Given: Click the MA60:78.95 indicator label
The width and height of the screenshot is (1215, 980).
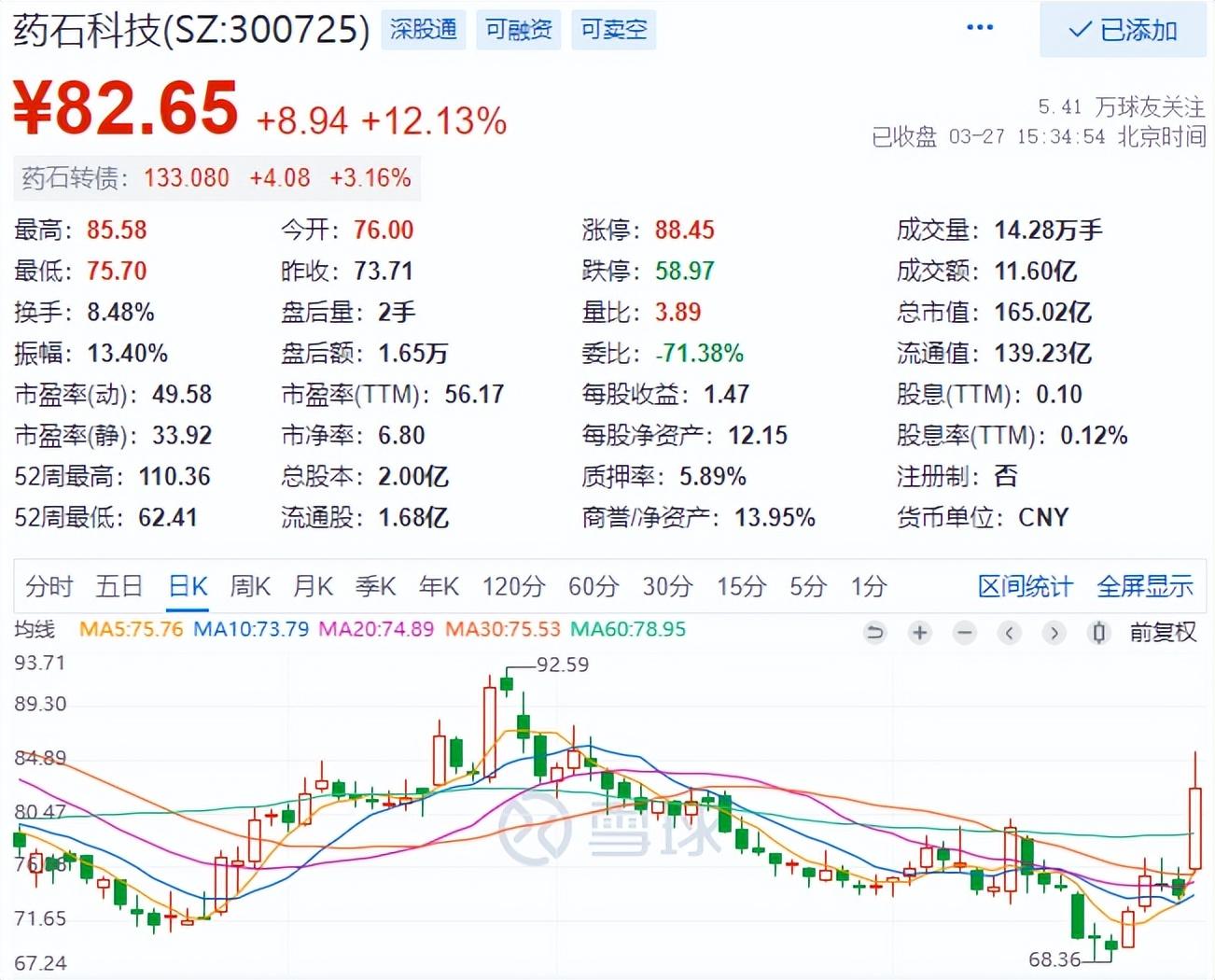Looking at the screenshot, I should [x=628, y=629].
